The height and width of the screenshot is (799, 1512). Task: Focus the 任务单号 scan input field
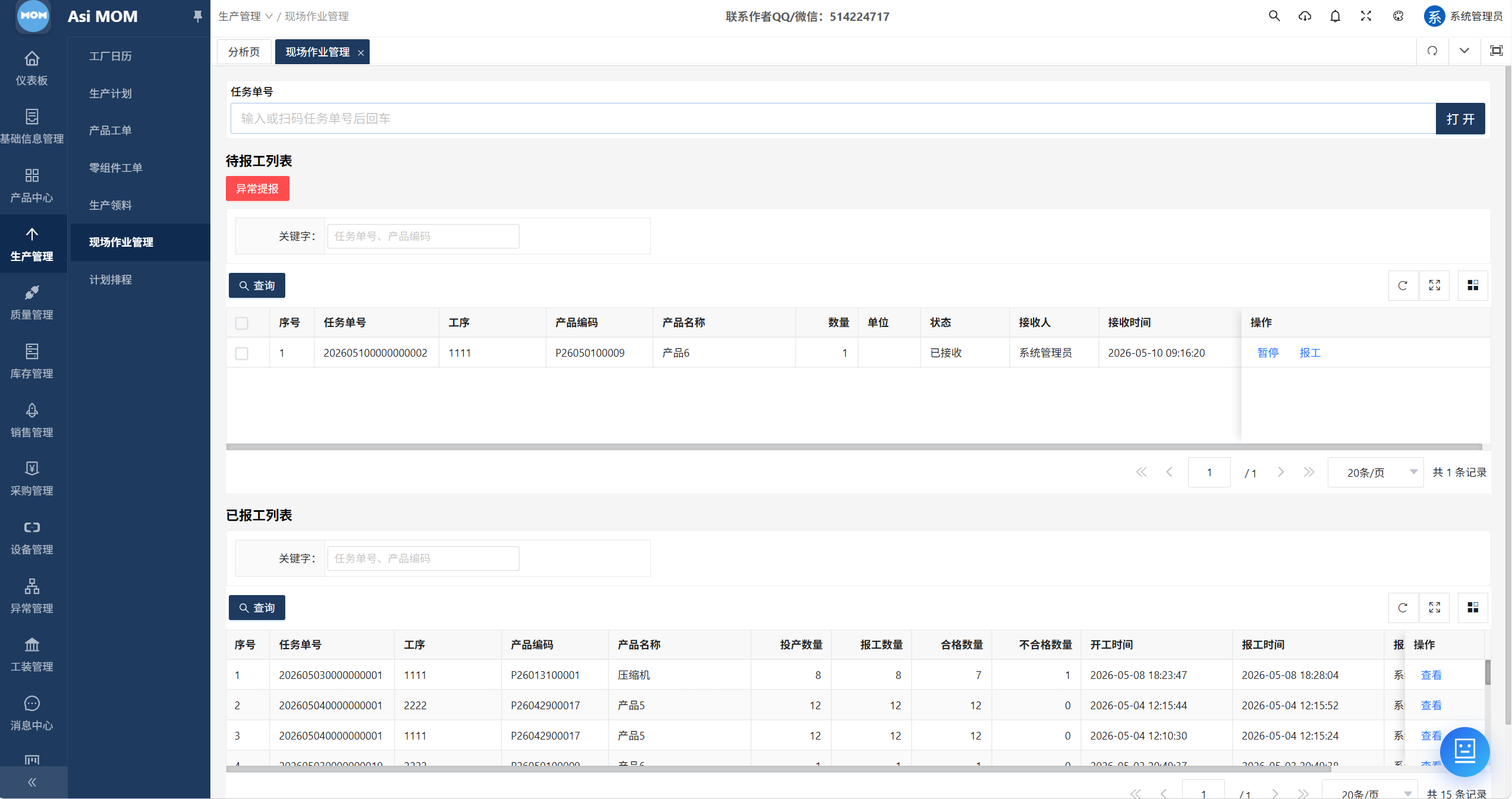click(833, 119)
